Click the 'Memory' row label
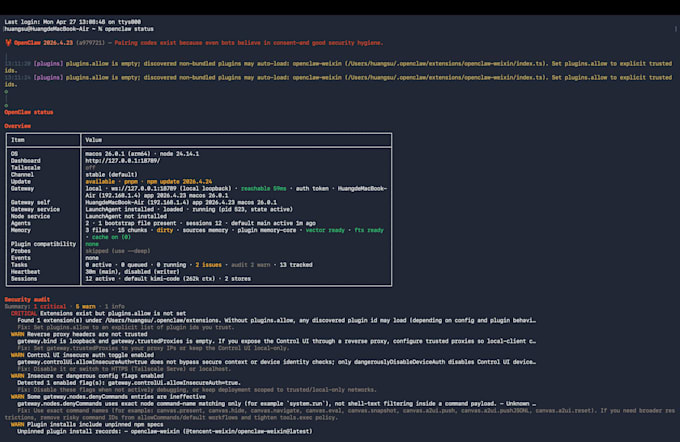The height and width of the screenshot is (442, 680). 21,230
